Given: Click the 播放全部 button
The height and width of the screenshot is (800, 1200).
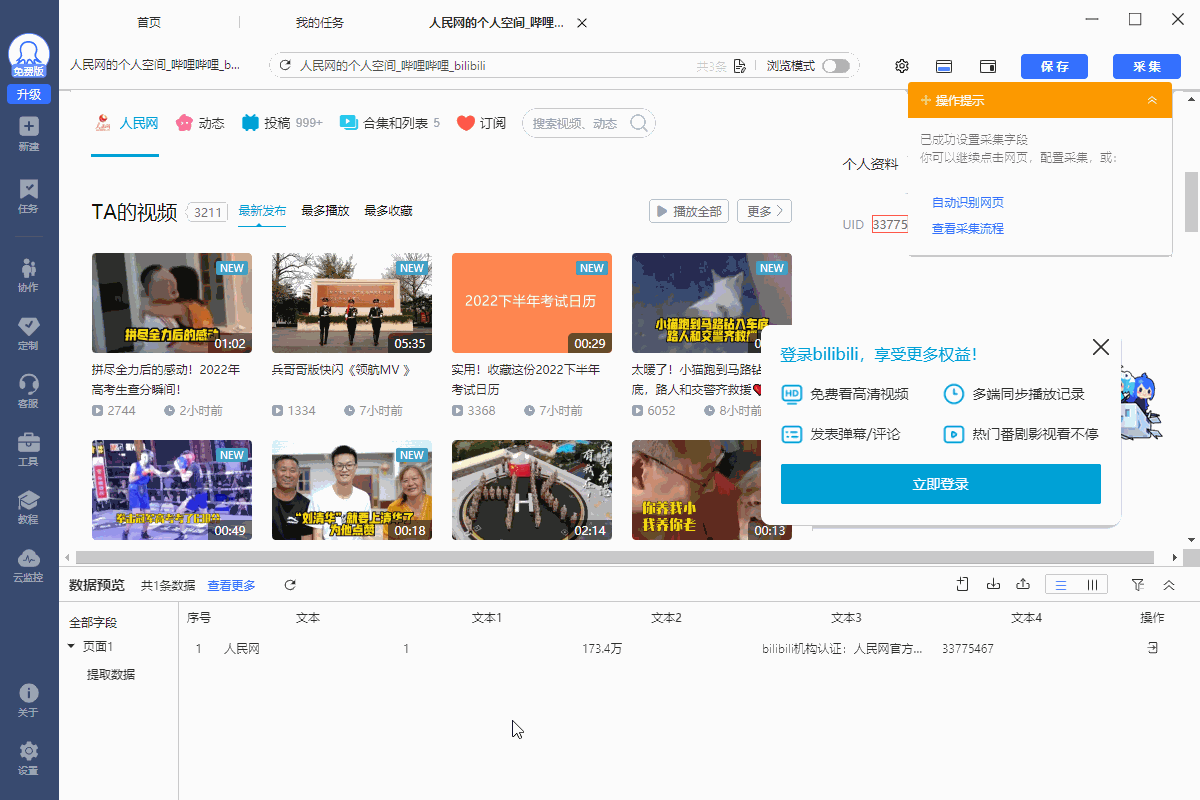Looking at the screenshot, I should [689, 211].
